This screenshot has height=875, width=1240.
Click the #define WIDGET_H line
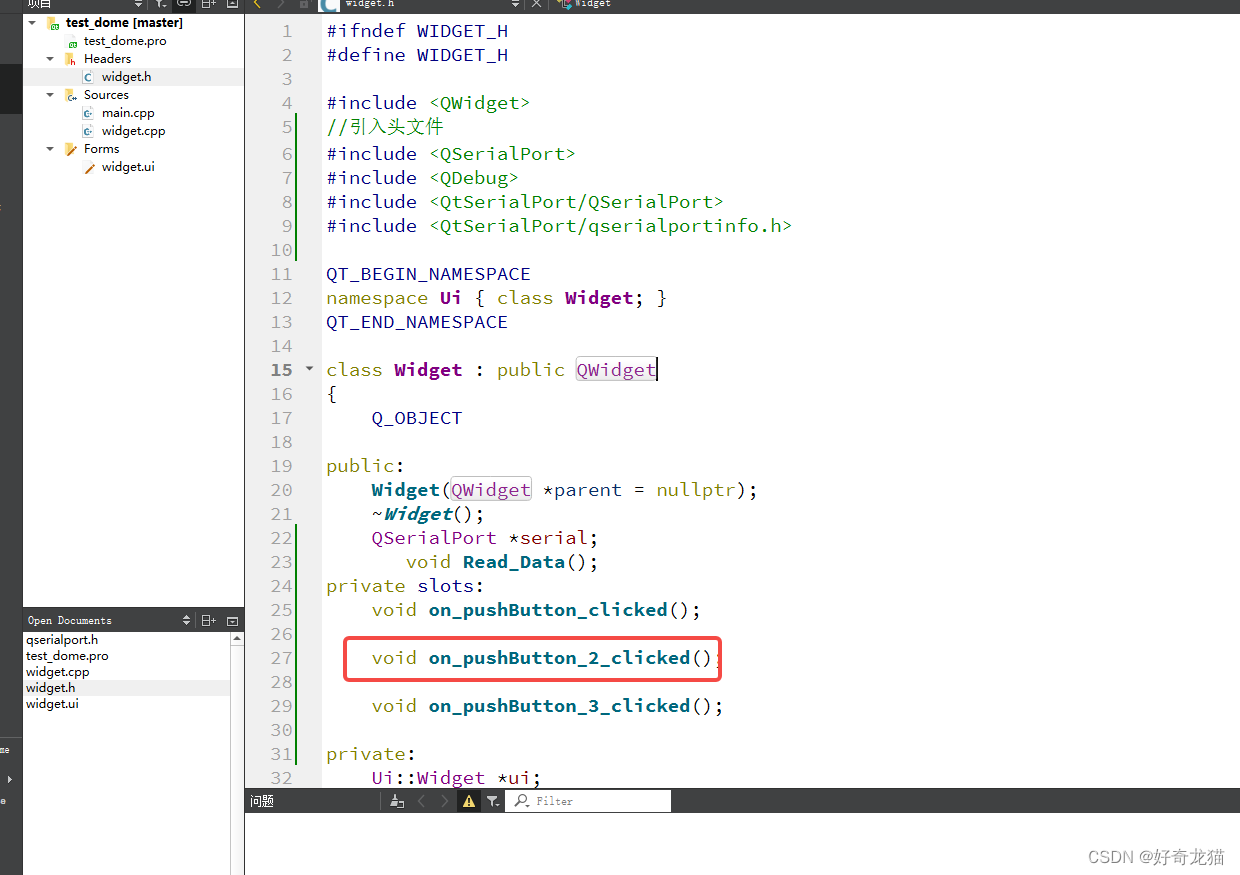417,55
